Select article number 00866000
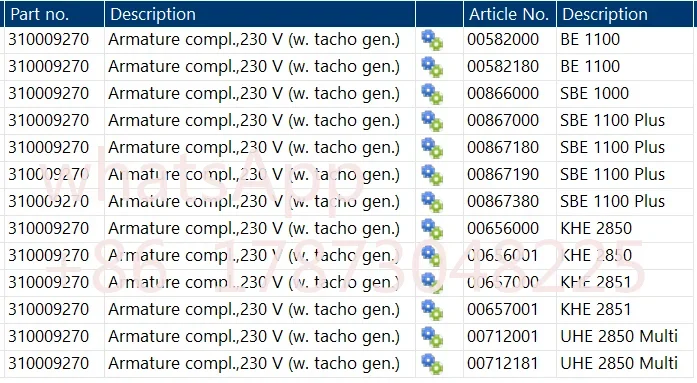The image size is (697, 383). tap(503, 93)
